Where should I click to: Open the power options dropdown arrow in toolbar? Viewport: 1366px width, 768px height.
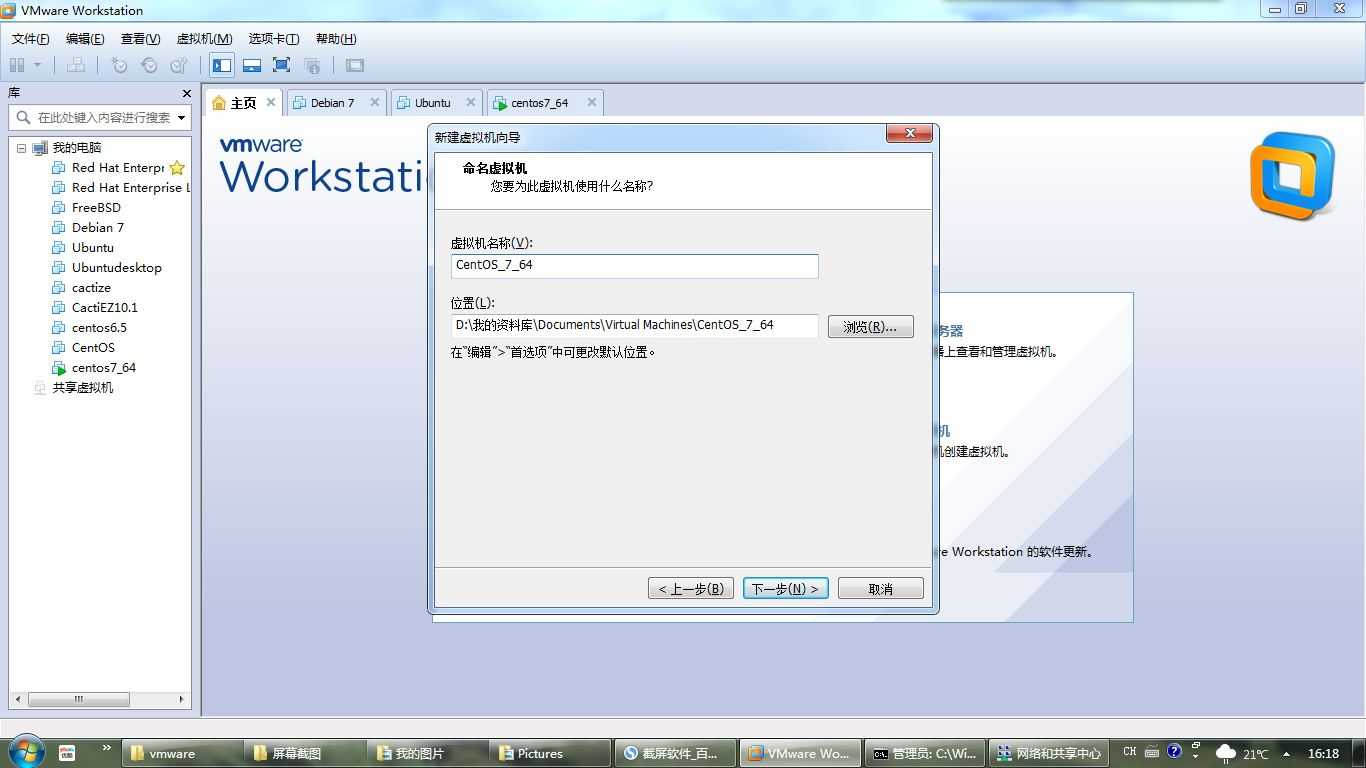38,65
